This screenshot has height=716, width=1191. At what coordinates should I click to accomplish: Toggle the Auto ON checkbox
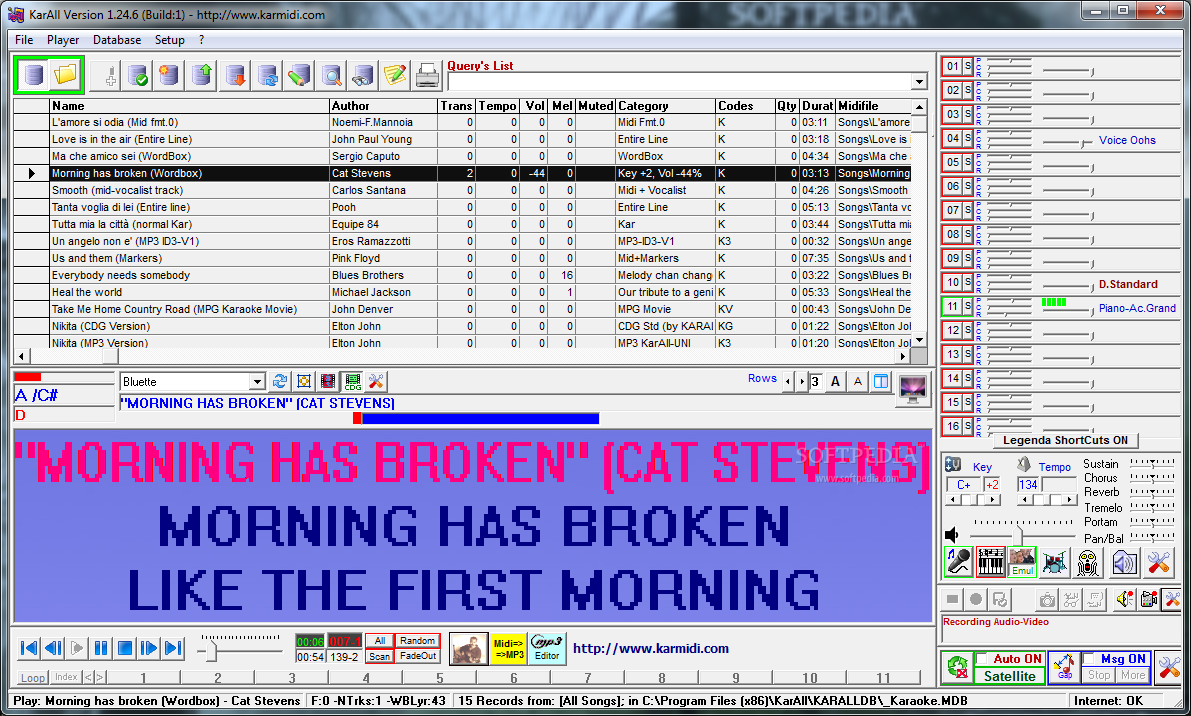[x=983, y=659]
